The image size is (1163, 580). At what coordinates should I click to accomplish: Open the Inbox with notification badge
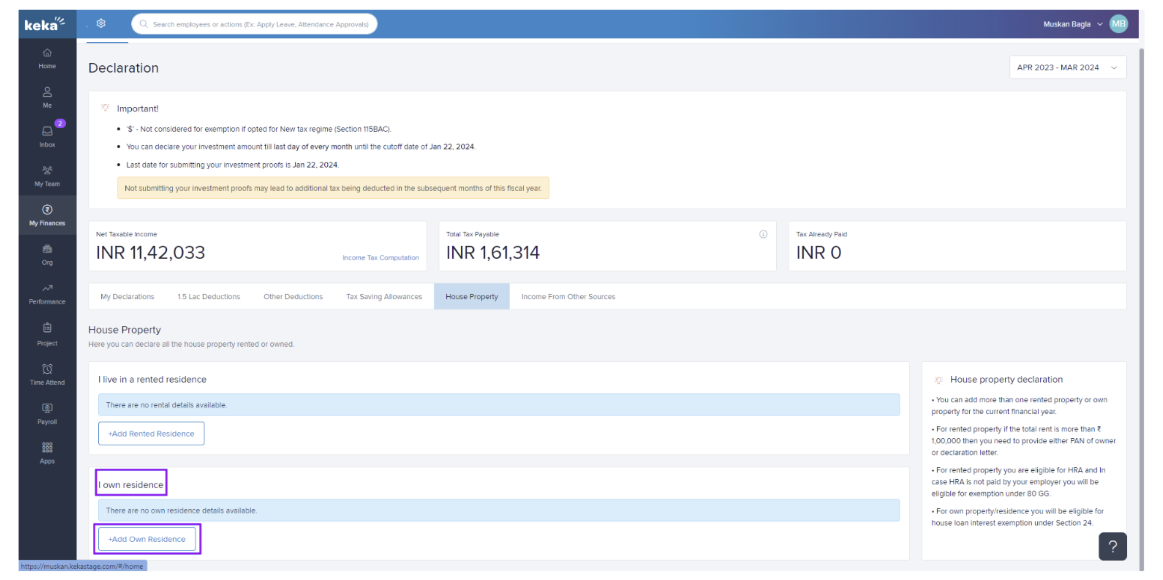[47, 135]
